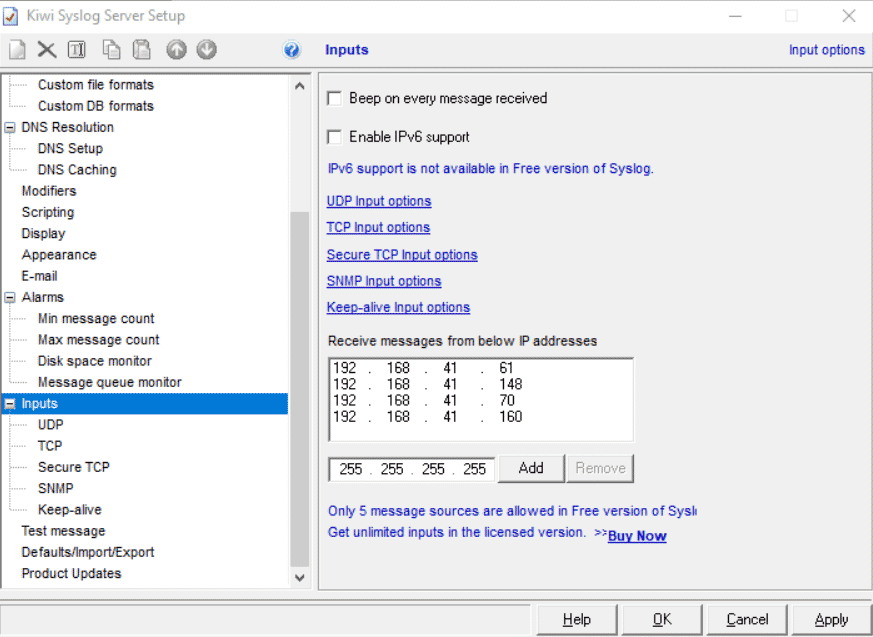Screen dimensions: 873x637
Task: Toggle the Enable IPv6 support checkbox
Action: point(335,137)
